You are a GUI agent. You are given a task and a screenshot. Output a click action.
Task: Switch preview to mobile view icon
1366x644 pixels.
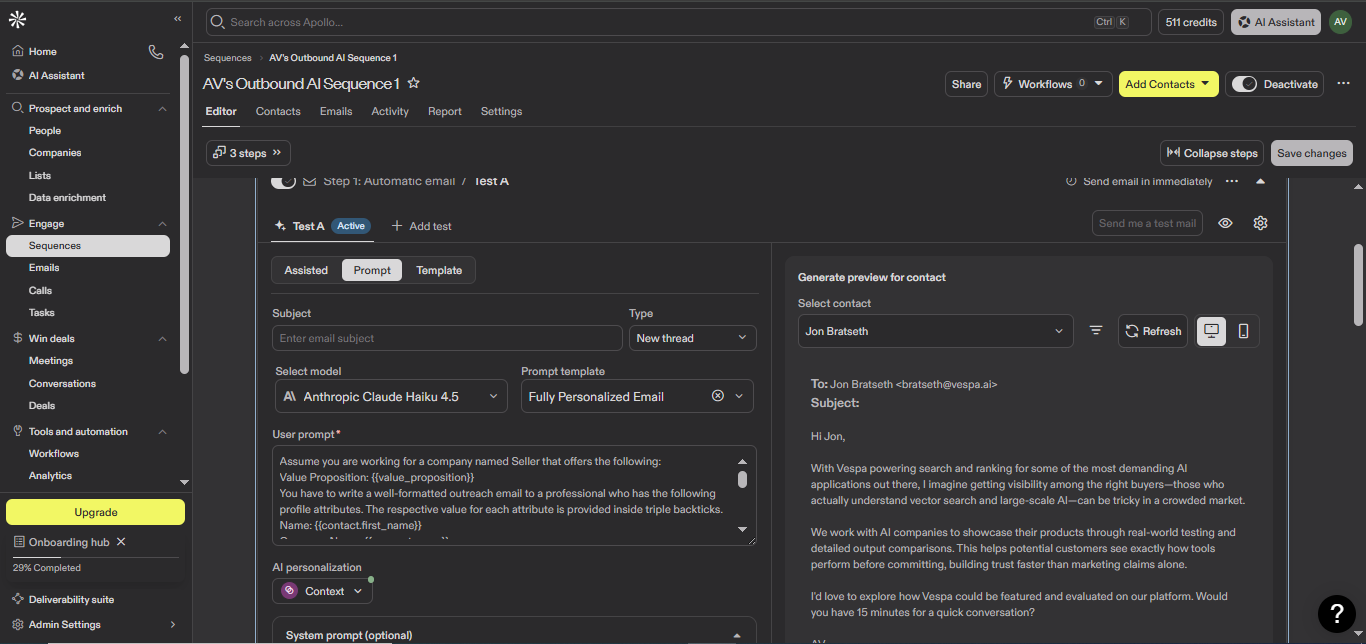tap(1243, 331)
